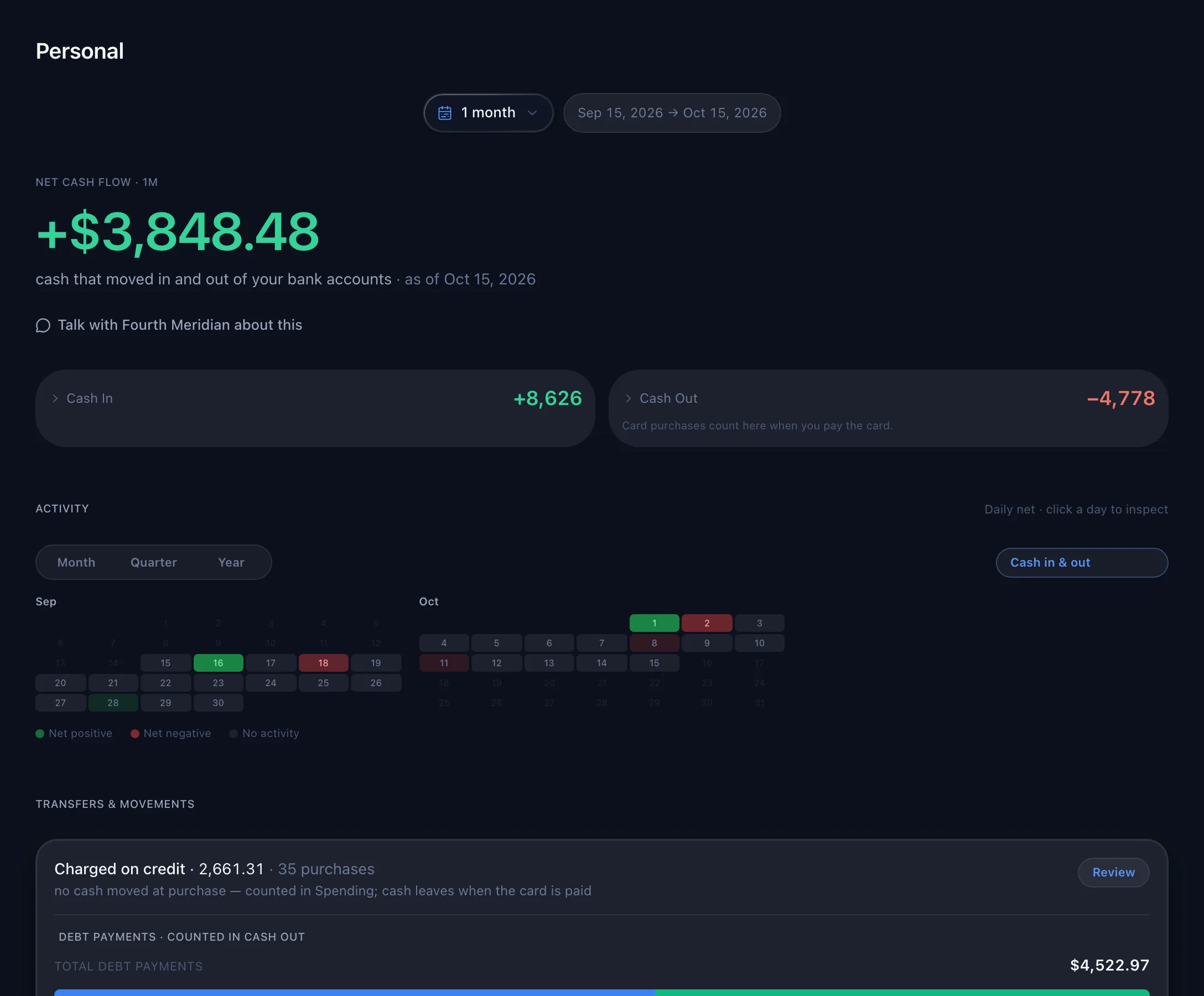
Task: Select September 15 in the calendar
Action: tap(165, 663)
